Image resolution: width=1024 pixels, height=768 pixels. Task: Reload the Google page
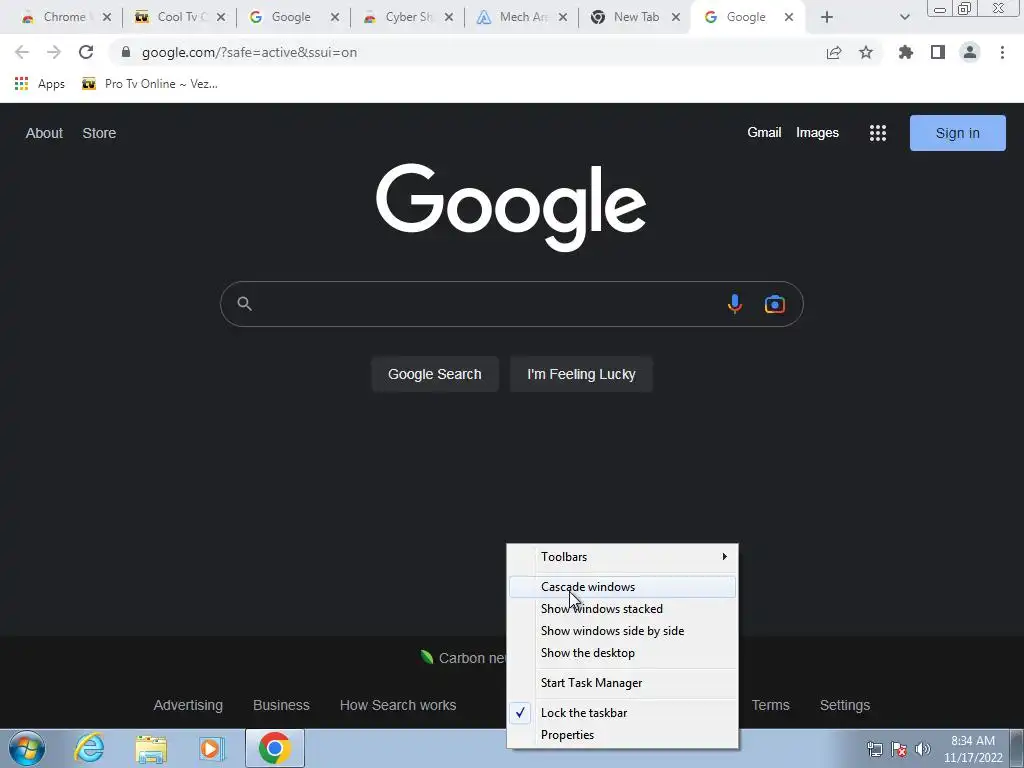tap(86, 52)
